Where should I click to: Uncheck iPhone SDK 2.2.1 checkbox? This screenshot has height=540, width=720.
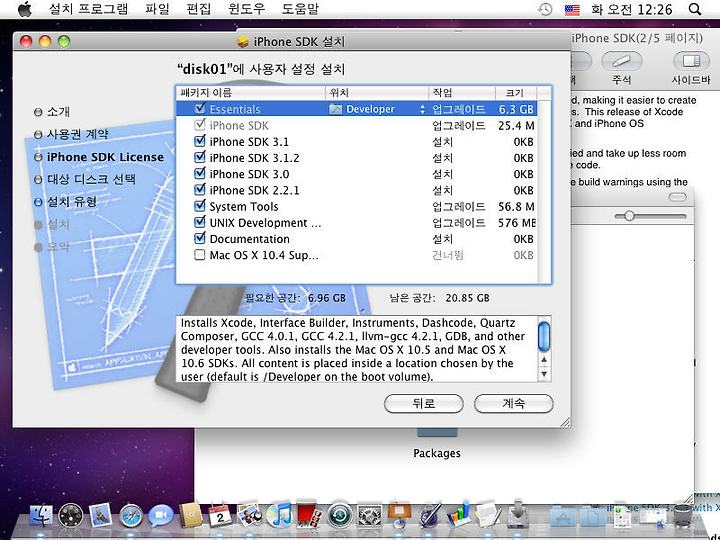[x=200, y=189]
